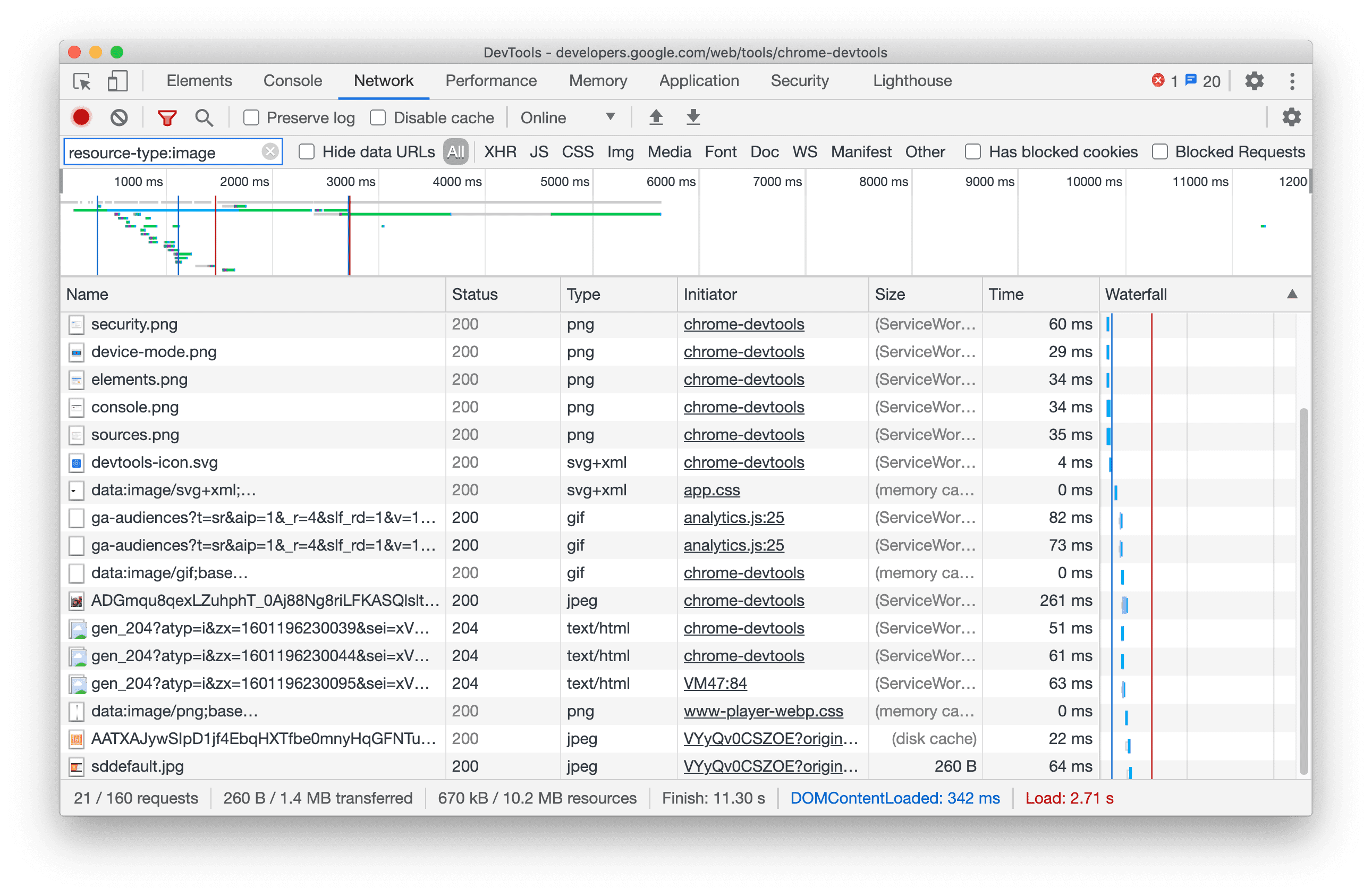Viewport: 1372px width, 895px height.
Task: Stop recording the network log
Action: 81,117
